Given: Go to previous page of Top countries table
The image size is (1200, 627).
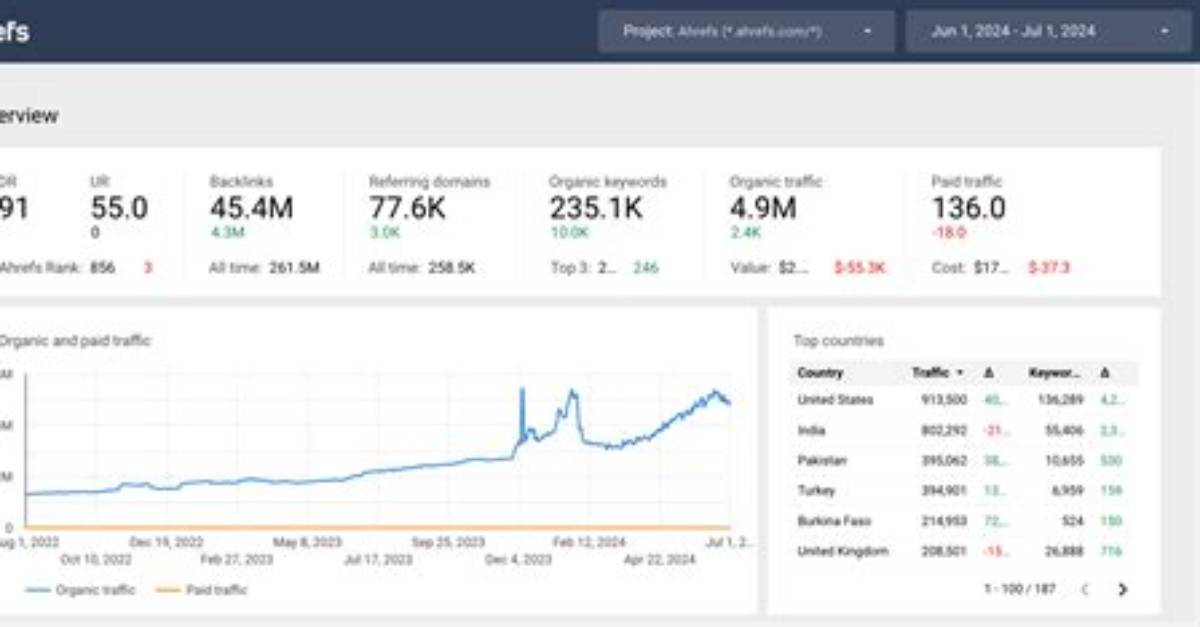Looking at the screenshot, I should click(1085, 590).
